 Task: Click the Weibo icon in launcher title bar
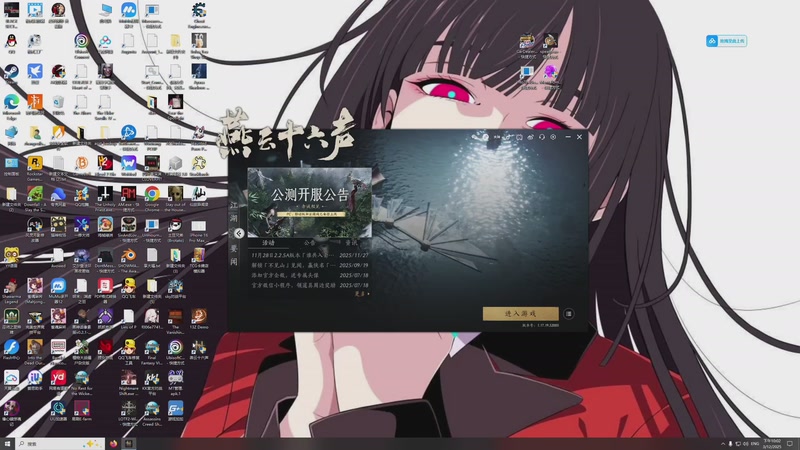click(x=531, y=137)
